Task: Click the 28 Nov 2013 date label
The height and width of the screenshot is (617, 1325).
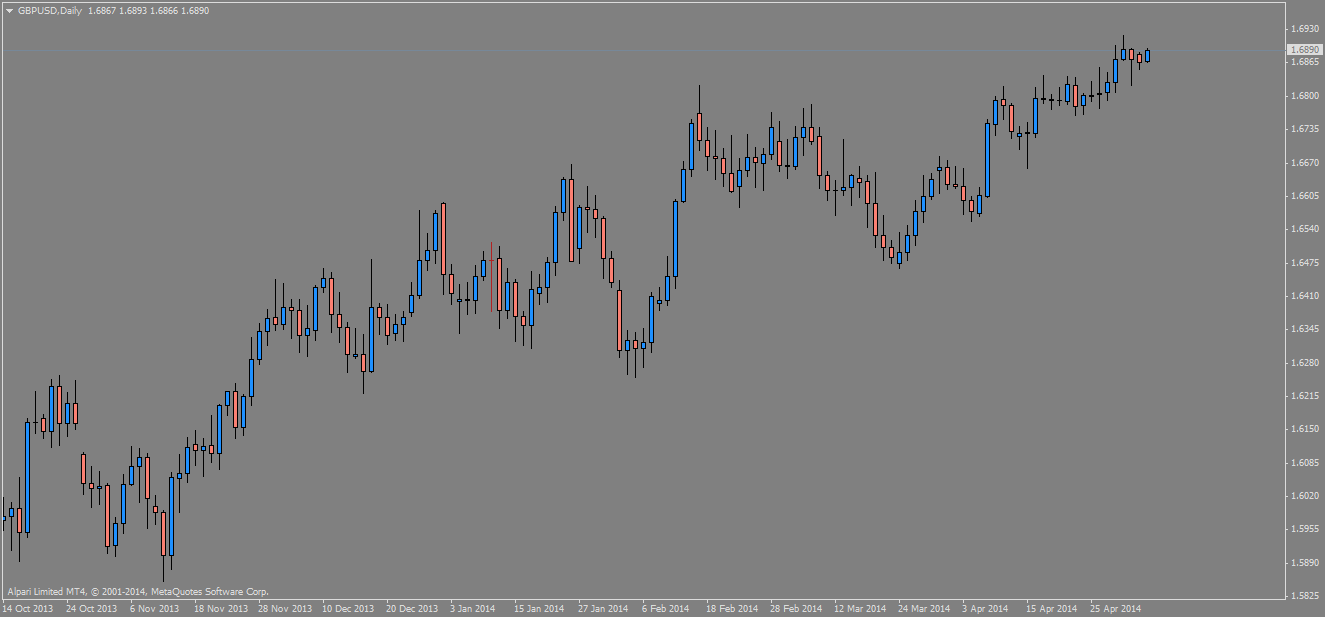Action: coord(284,608)
